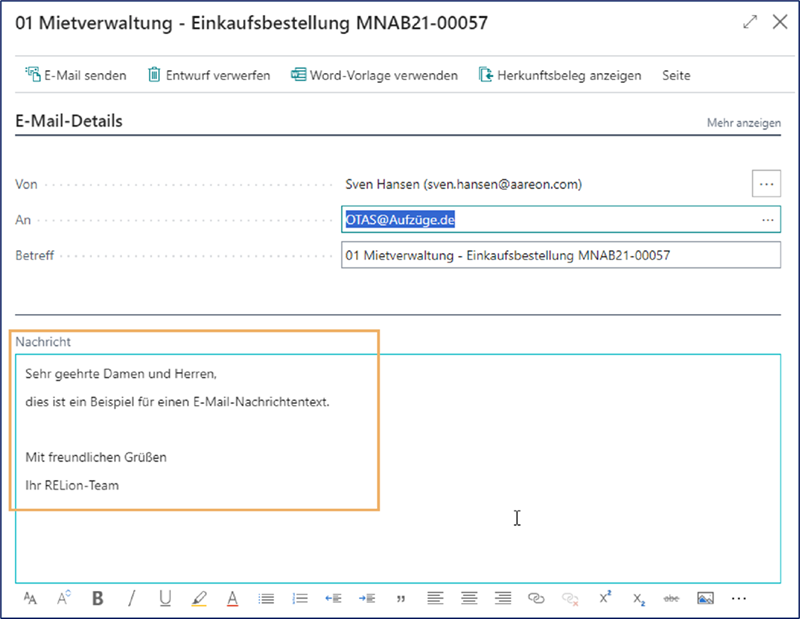Screen dimensions: 800x619
Task: Open the font size options
Action: pos(30,598)
